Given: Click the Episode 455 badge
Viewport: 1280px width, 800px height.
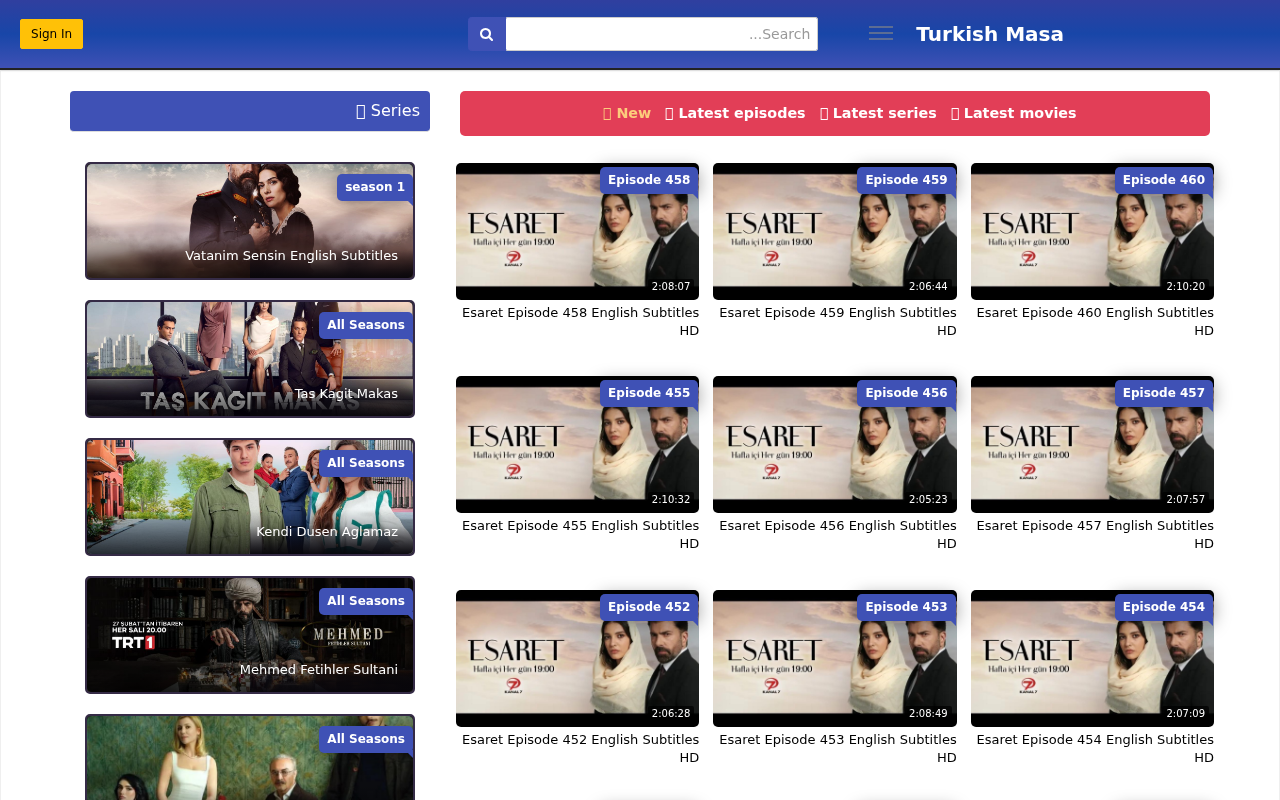Looking at the screenshot, I should pos(649,393).
